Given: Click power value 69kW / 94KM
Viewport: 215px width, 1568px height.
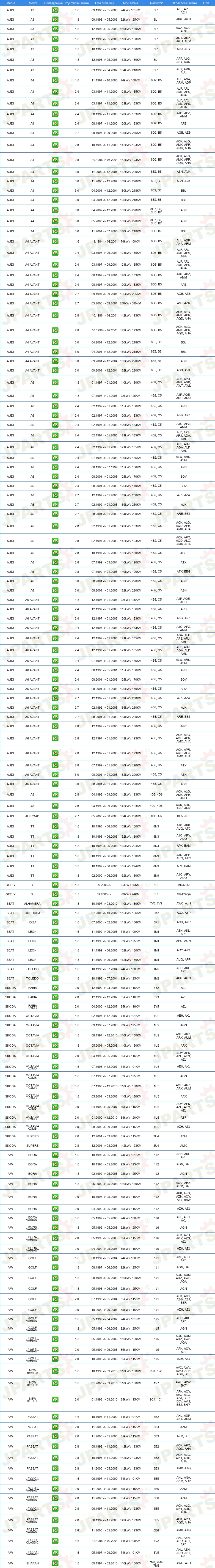Looking at the screenshot, I should [130, 894].
